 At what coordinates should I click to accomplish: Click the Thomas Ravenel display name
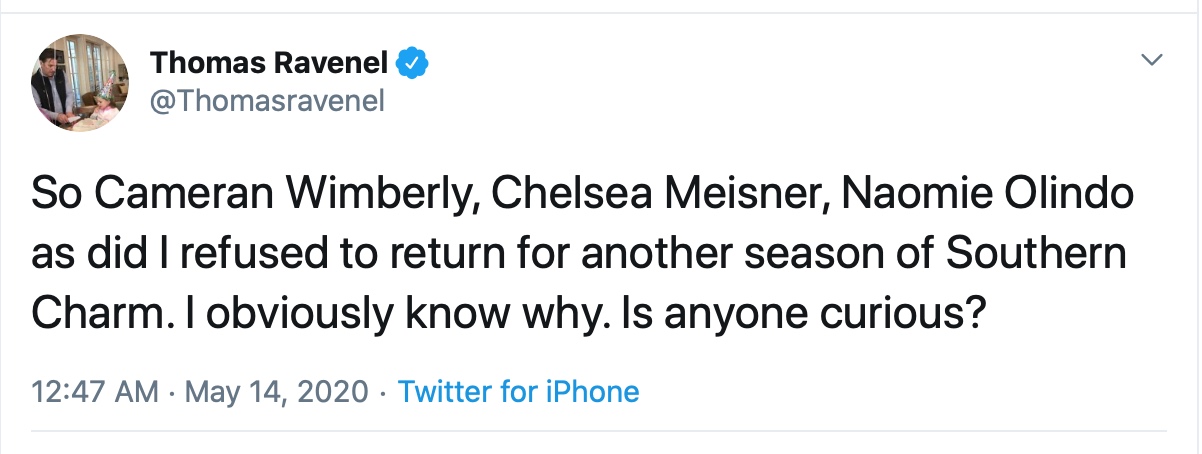pyautogui.click(x=270, y=64)
